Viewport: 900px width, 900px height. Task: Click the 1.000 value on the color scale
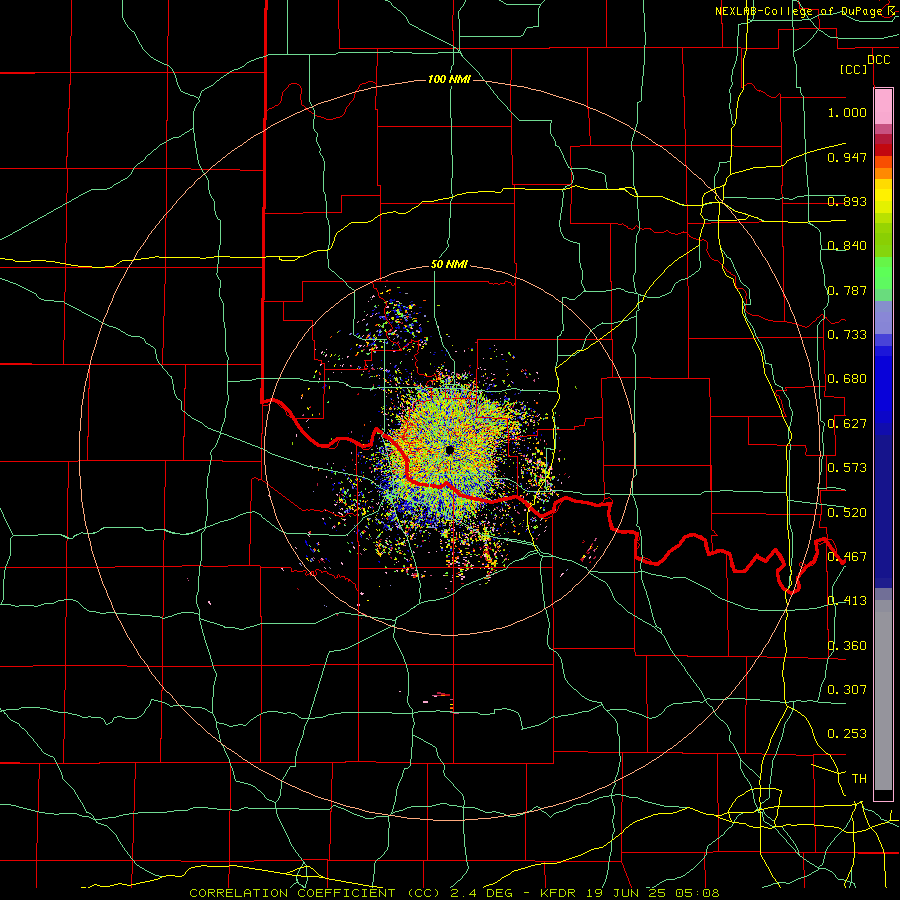(847, 112)
